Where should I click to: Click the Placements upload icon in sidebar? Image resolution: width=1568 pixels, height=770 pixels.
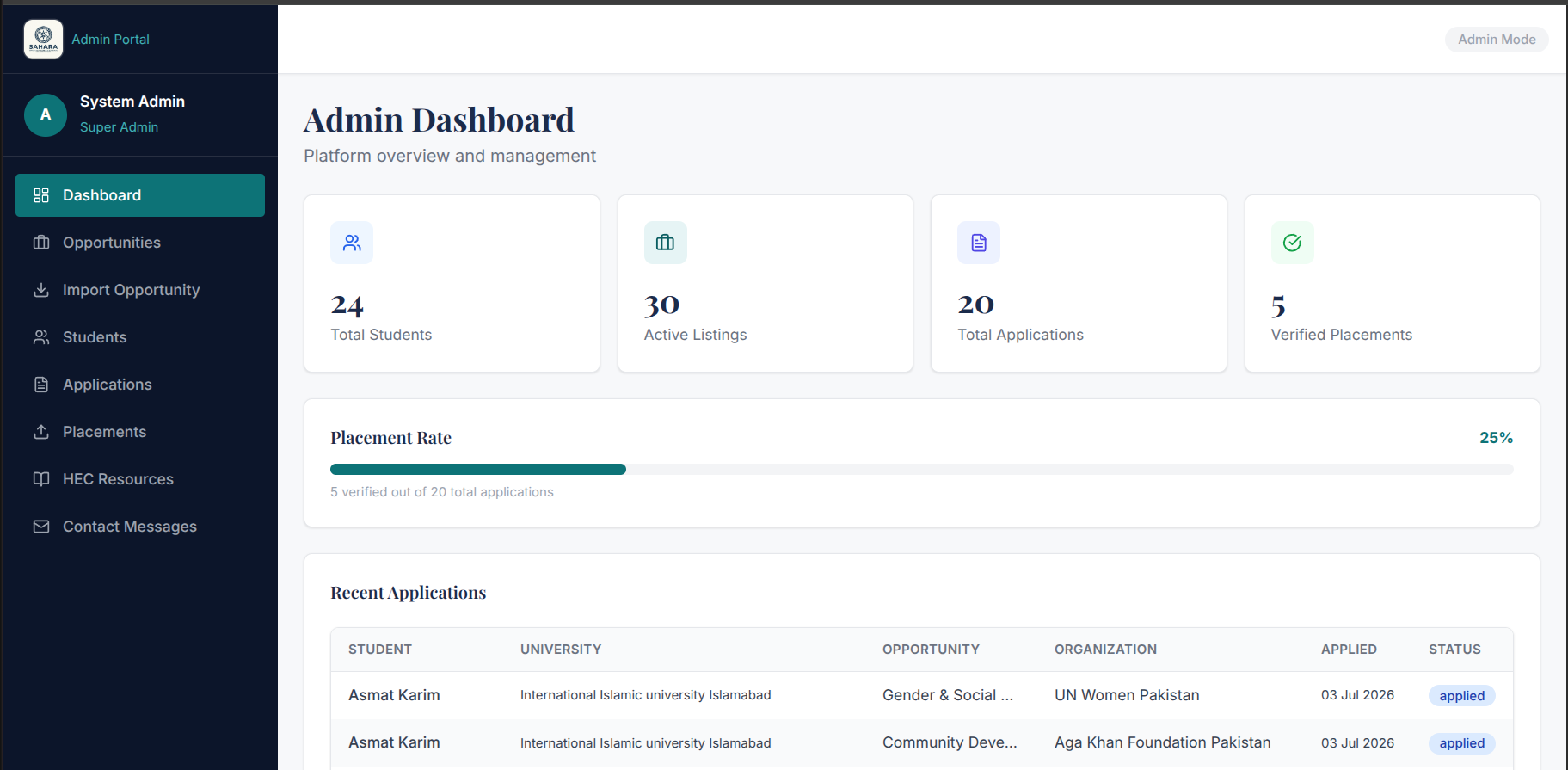pyautogui.click(x=41, y=432)
